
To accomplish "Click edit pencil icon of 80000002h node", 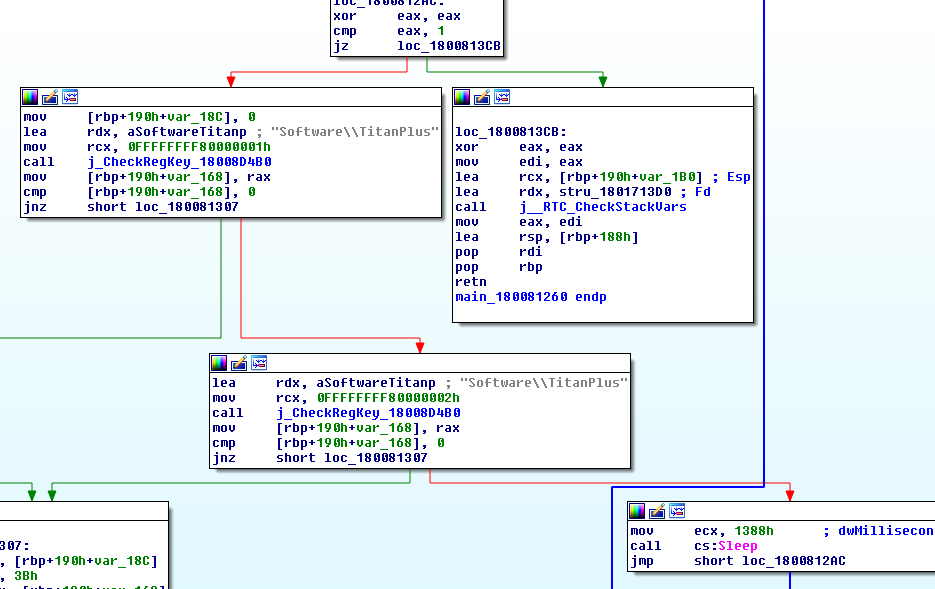I will click(239, 363).
